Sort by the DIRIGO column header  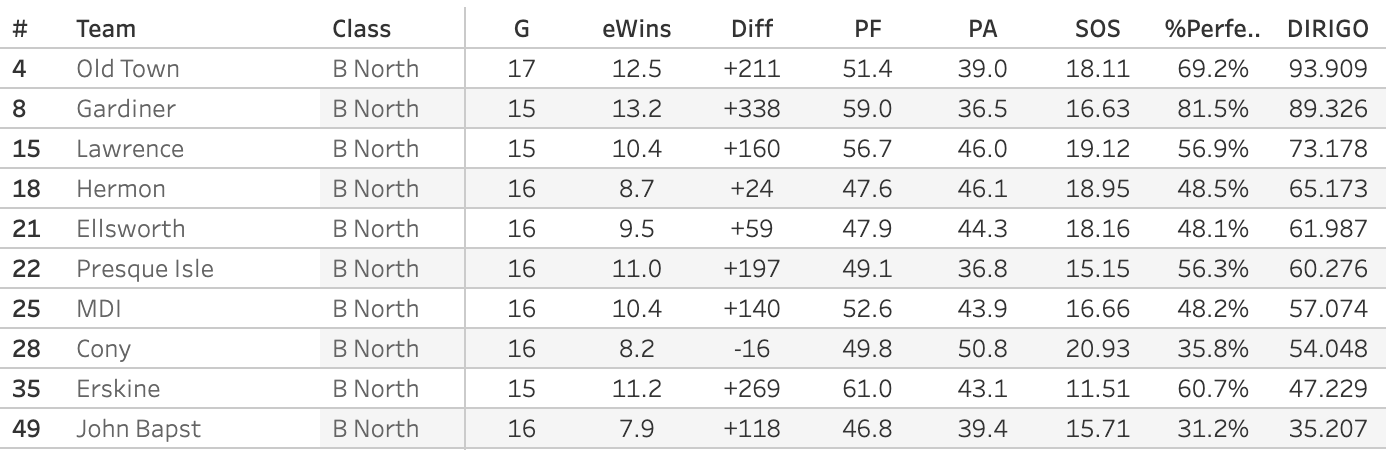point(1327,29)
